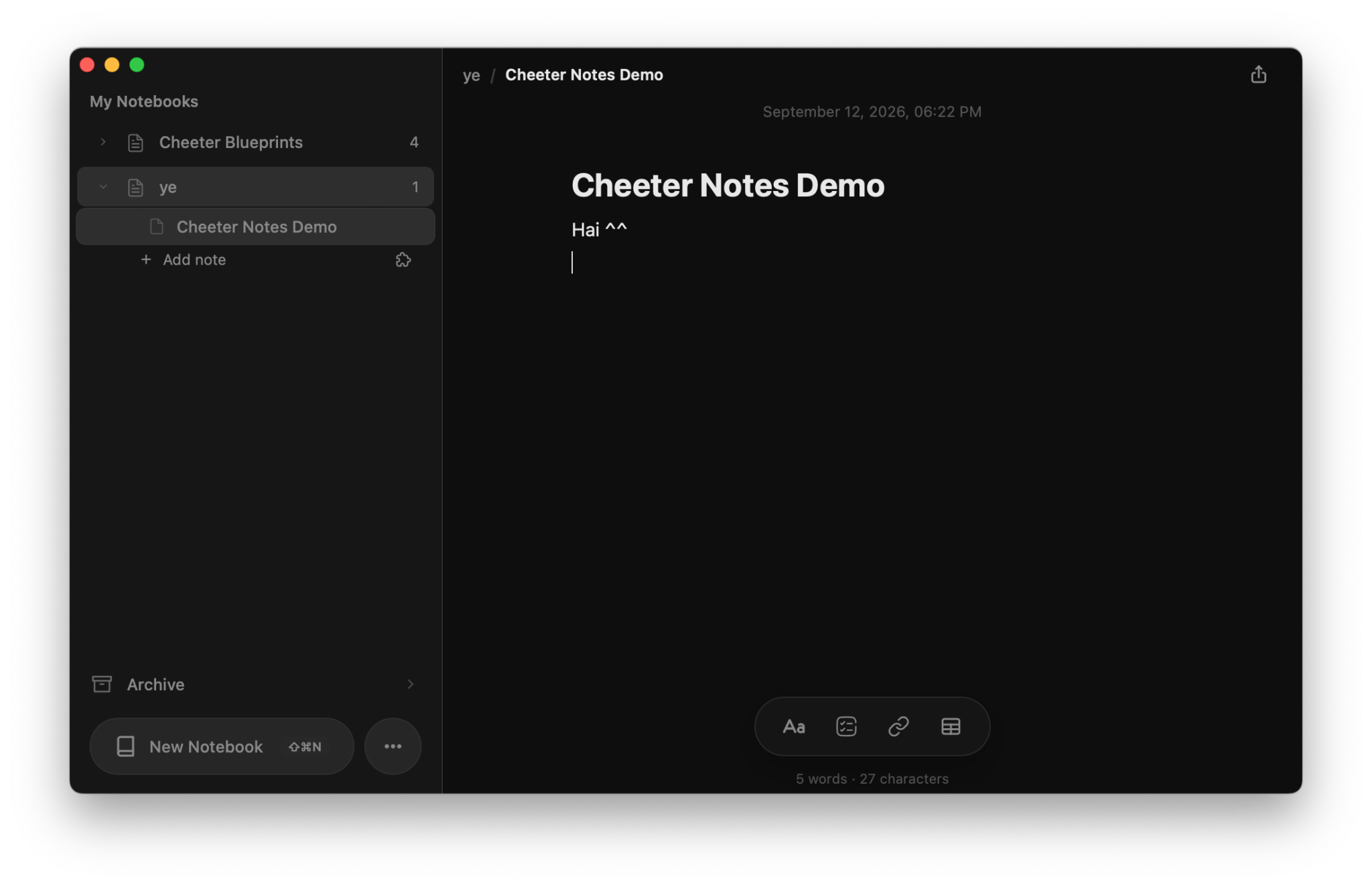
Task: Select the Cheeter Notes Demo note in sidebar
Action: (255, 226)
